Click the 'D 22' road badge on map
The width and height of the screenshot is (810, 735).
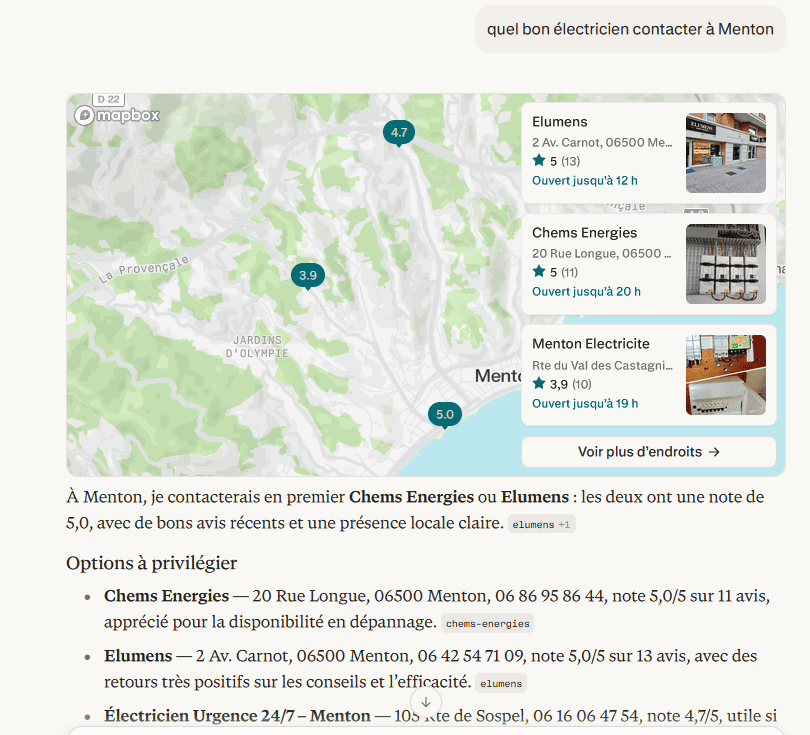108,99
